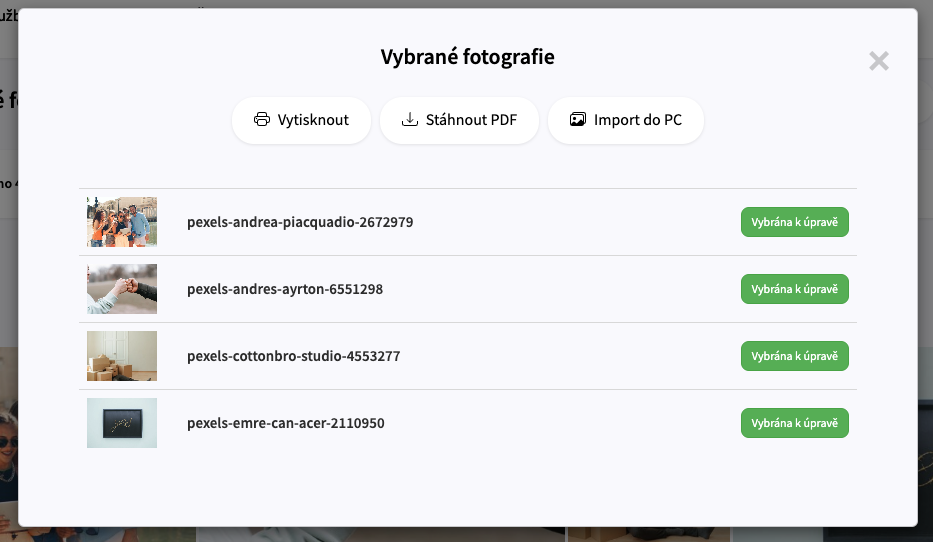Open the thumbnail of friends group photo
Image resolution: width=933 pixels, height=542 pixels.
click(x=122, y=222)
